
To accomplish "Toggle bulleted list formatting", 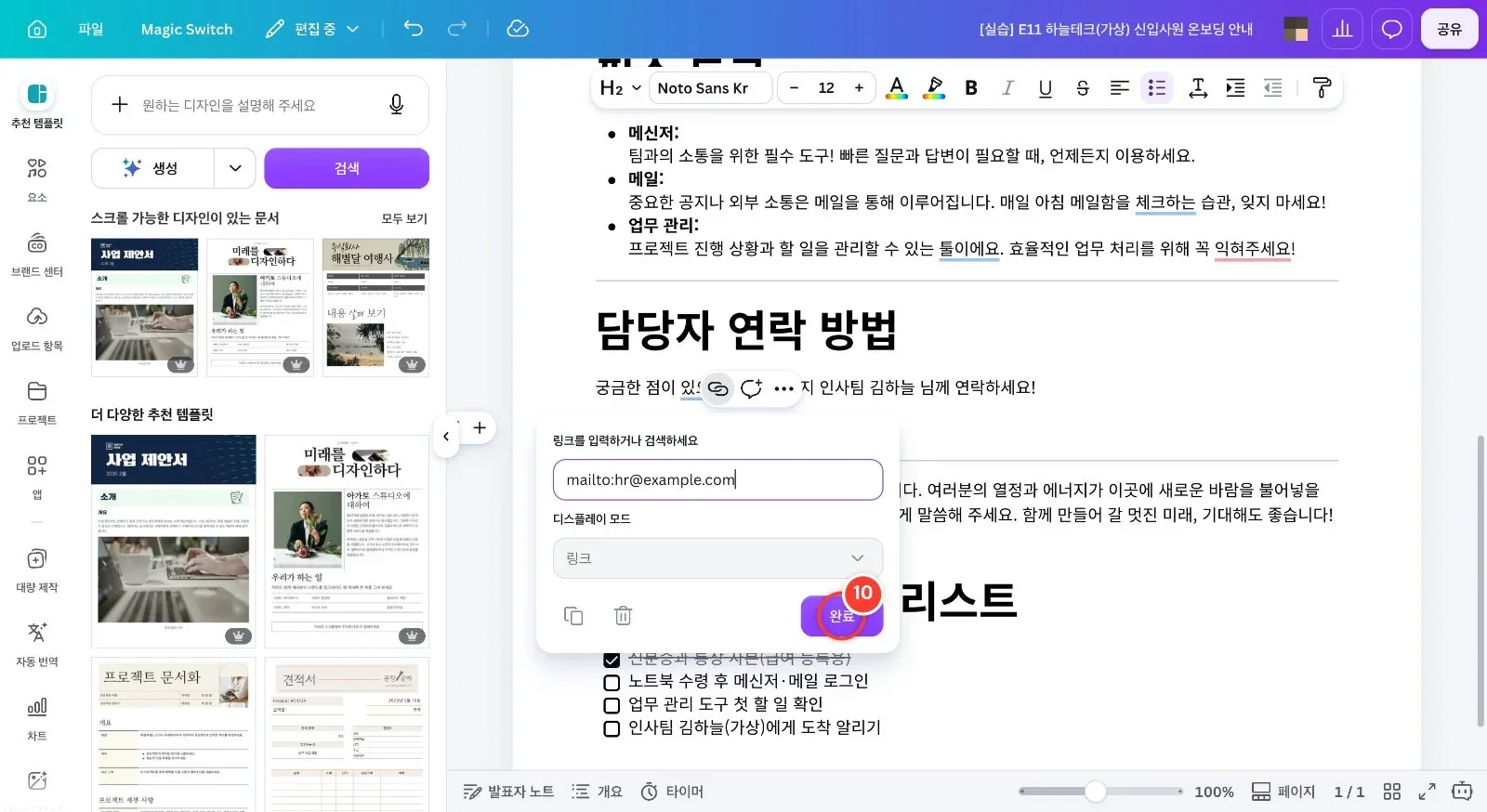I will click(1157, 87).
